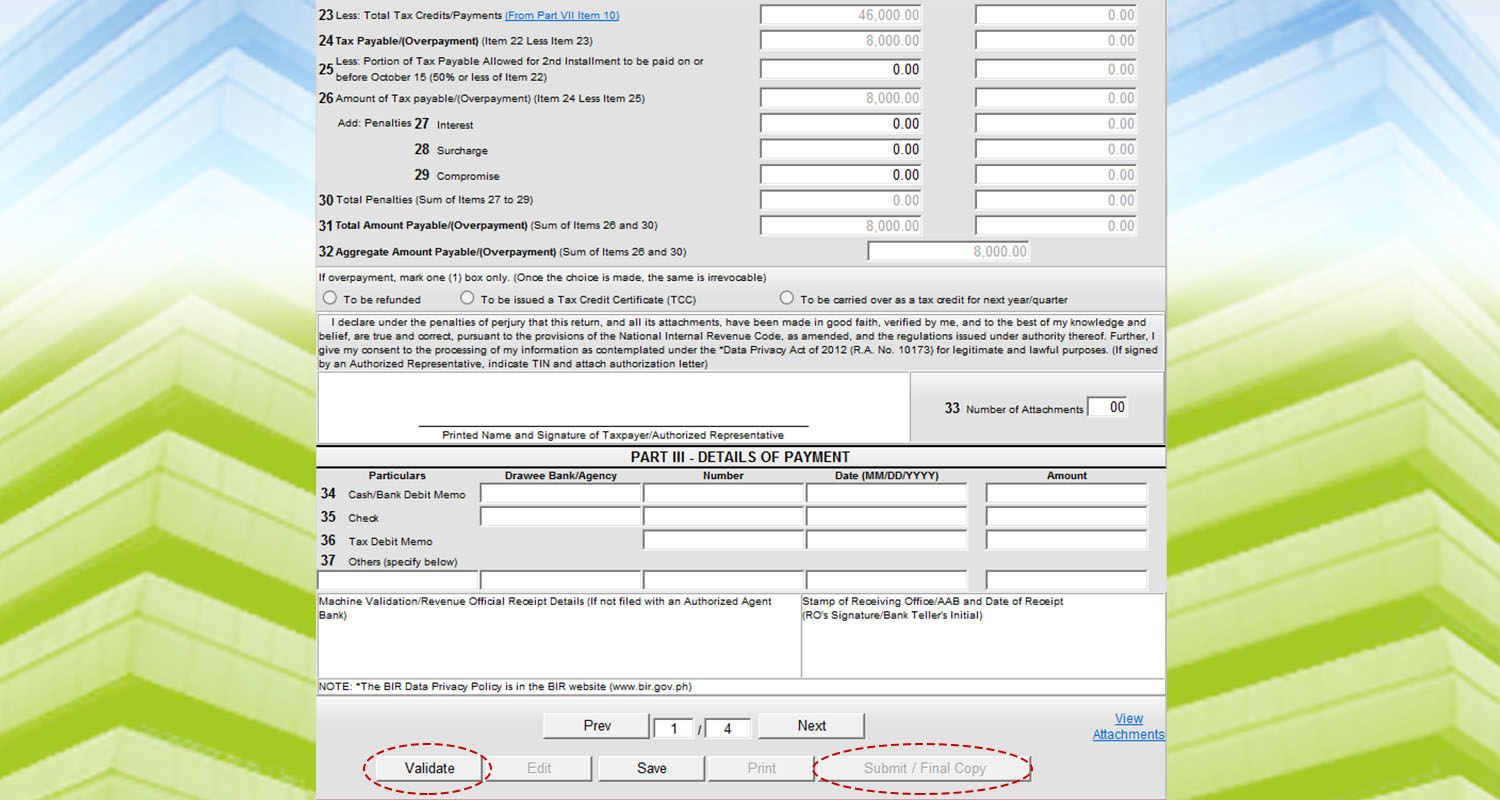
Task: Click Tax Debit Memo Amount field
Action: pos(1066,540)
